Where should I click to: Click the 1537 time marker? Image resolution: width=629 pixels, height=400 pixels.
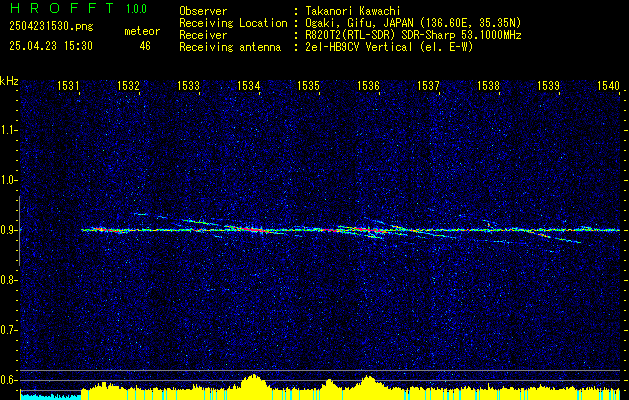click(x=428, y=85)
